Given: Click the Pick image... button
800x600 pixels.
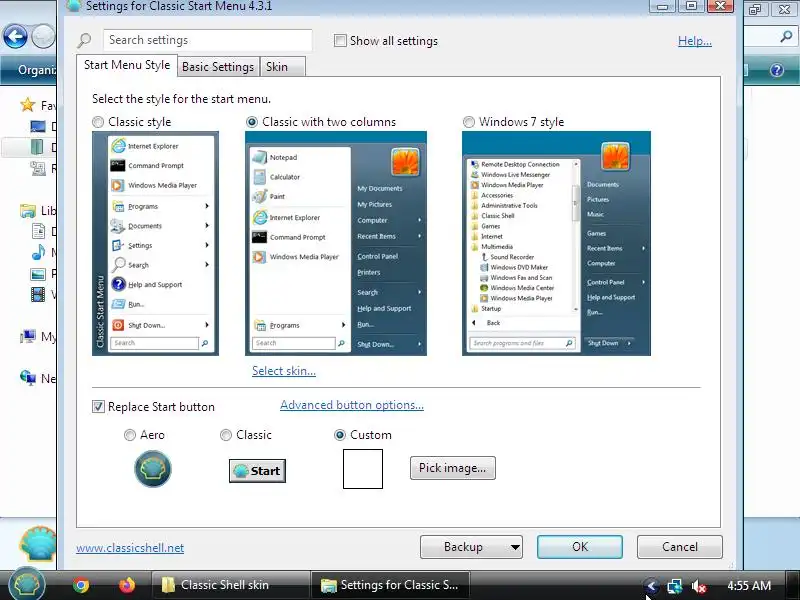Looking at the screenshot, I should [453, 468].
